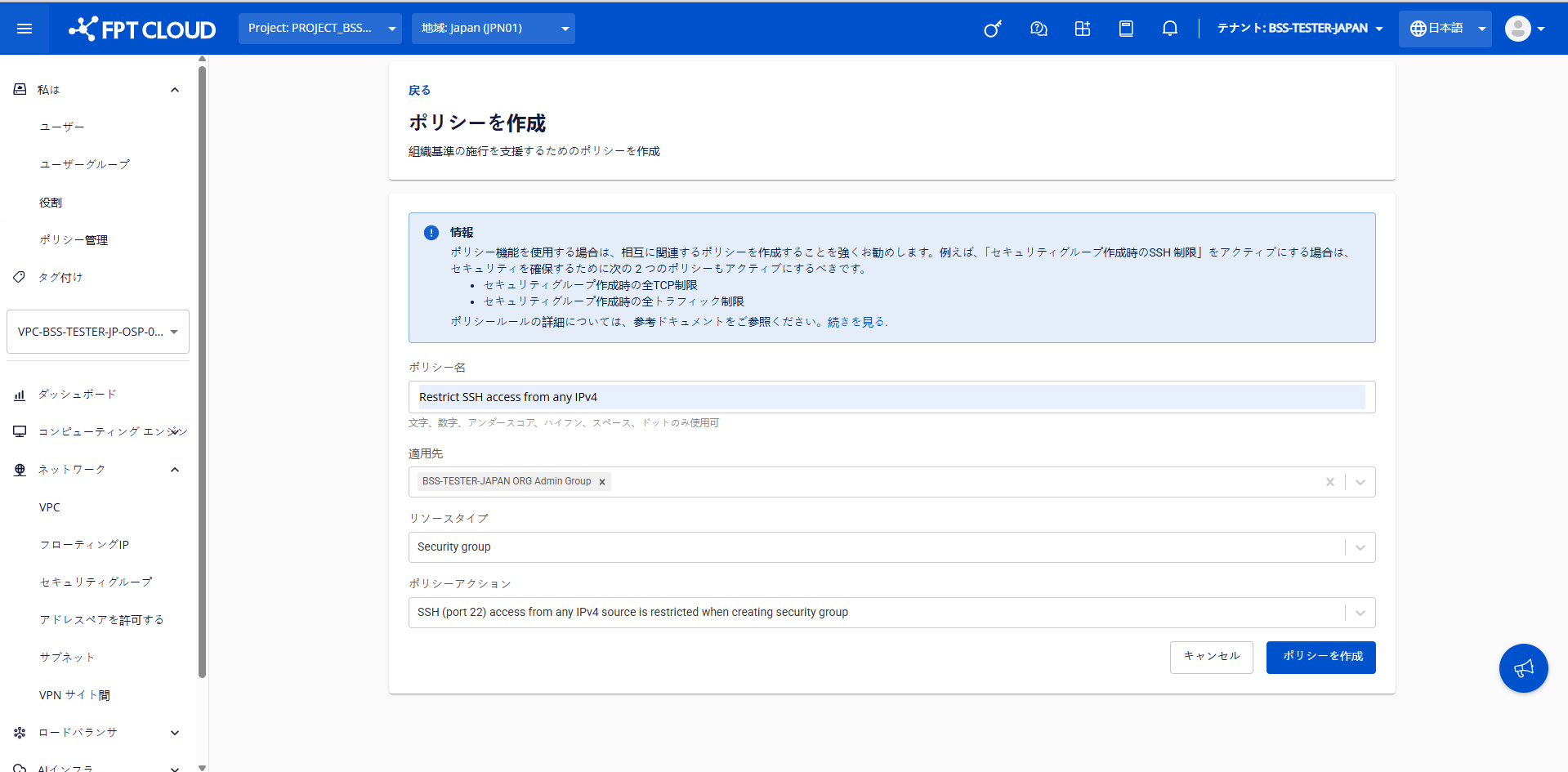
Task: Open the リソースタイプ Security group dropdown
Action: (x=892, y=547)
